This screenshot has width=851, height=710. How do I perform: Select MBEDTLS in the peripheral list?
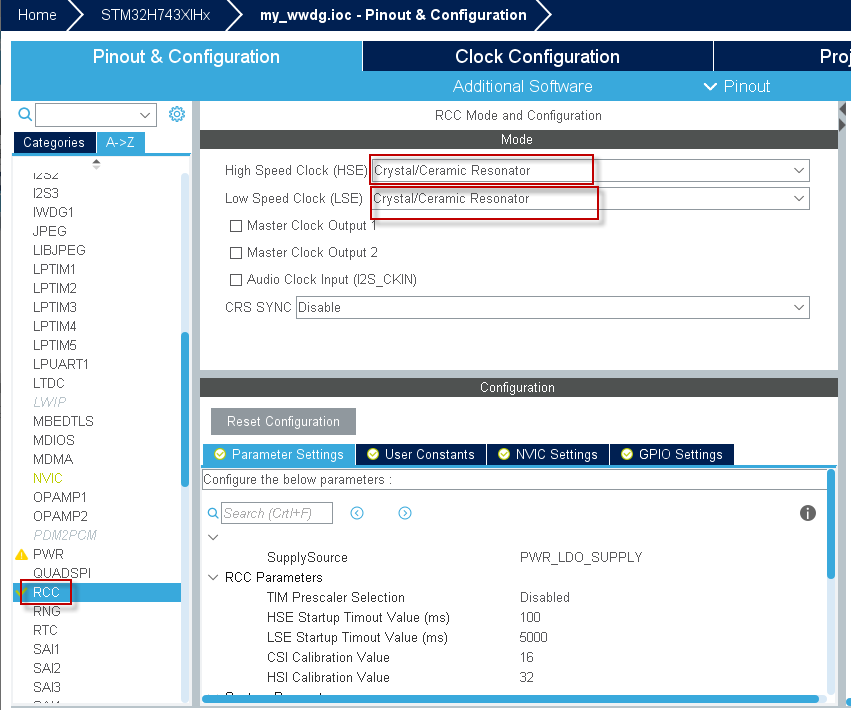[63, 421]
